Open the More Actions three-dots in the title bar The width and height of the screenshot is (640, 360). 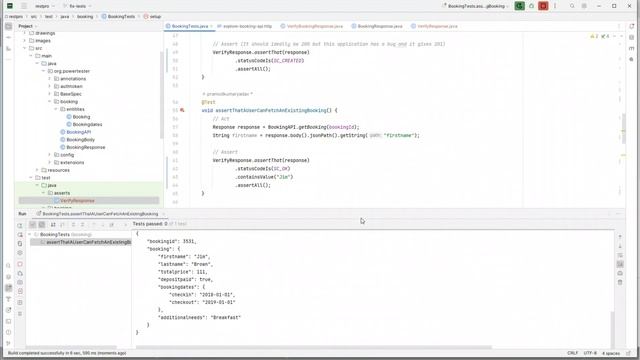555,6
